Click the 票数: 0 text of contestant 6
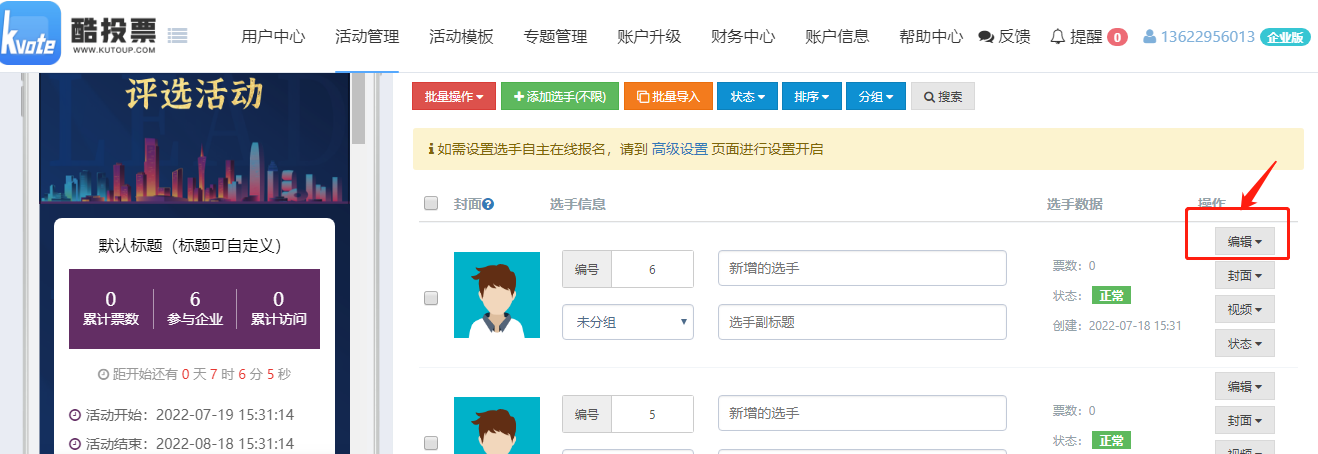 pyautogui.click(x=1074, y=266)
